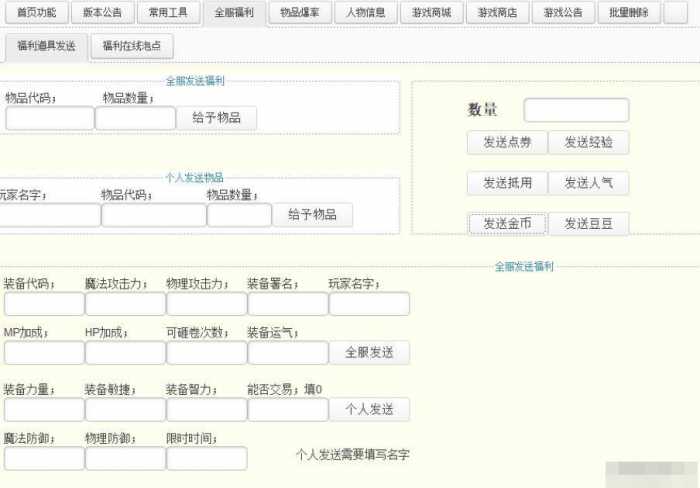Select the 游戏公告 tab

563,13
